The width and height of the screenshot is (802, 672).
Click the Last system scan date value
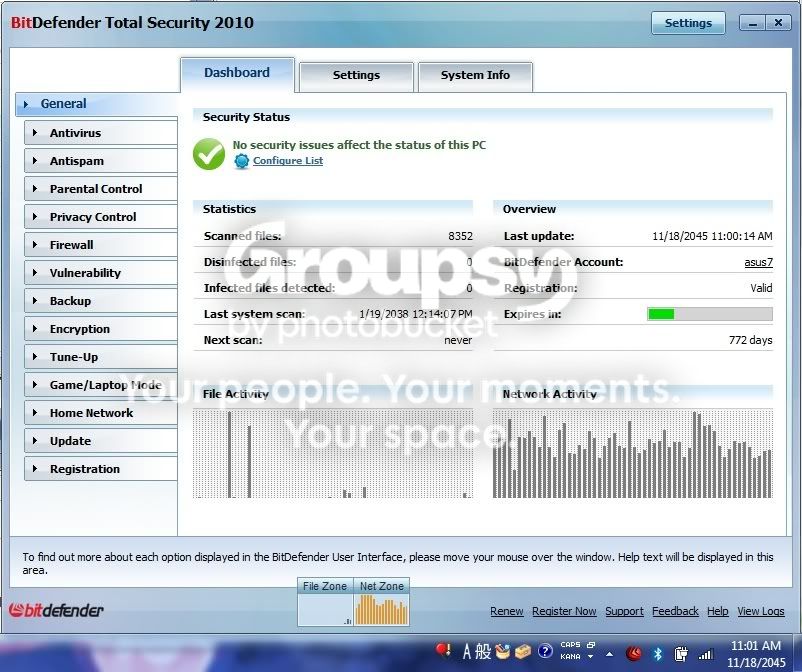coord(416,314)
